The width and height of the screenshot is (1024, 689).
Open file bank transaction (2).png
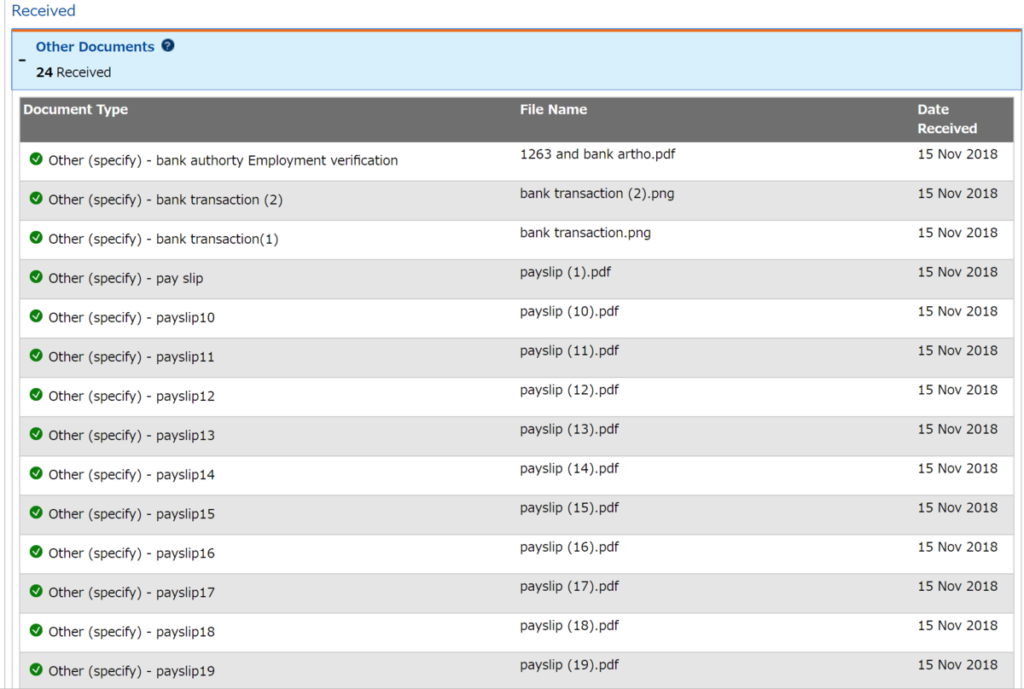click(x=597, y=194)
